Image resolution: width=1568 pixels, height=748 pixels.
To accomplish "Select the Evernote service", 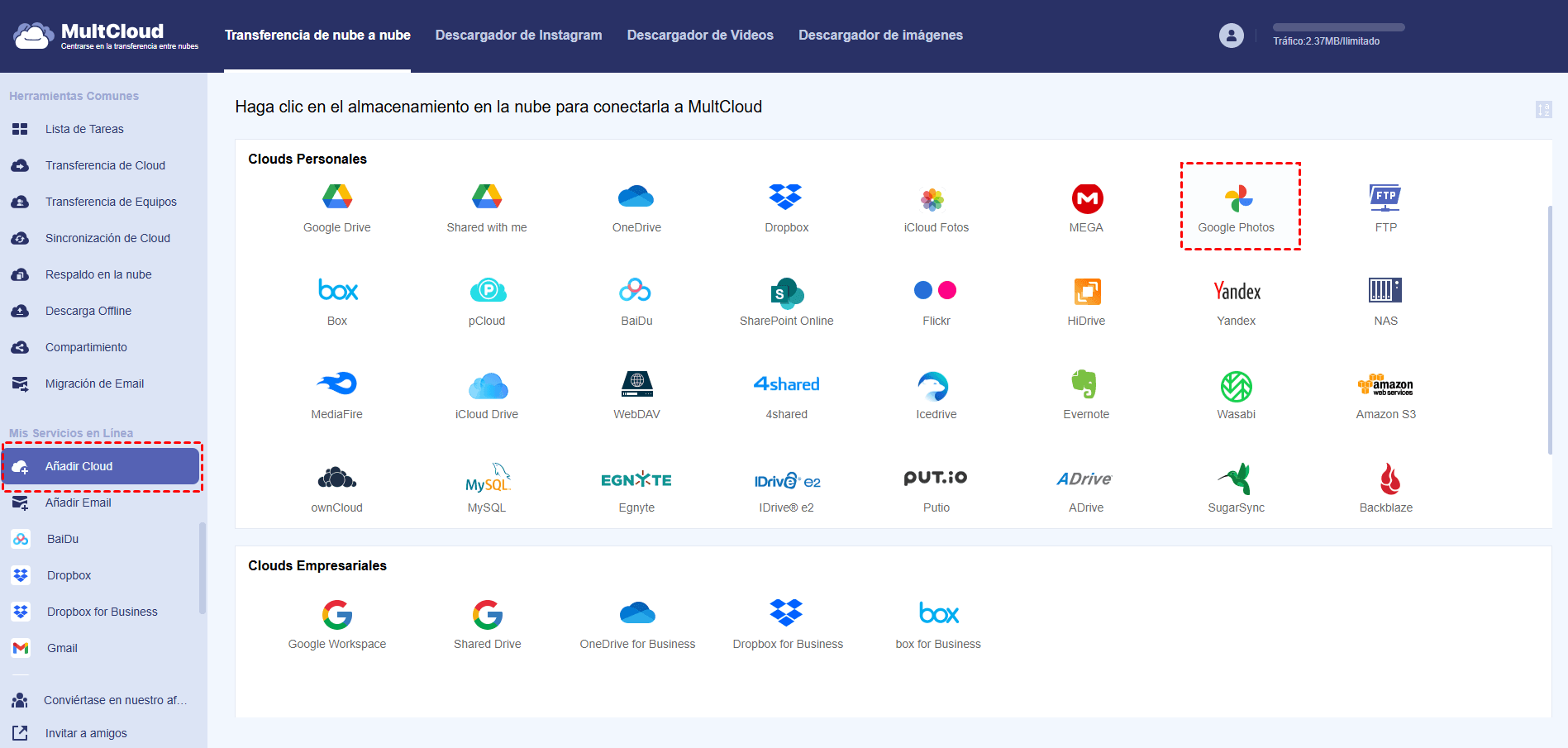I will [1086, 395].
